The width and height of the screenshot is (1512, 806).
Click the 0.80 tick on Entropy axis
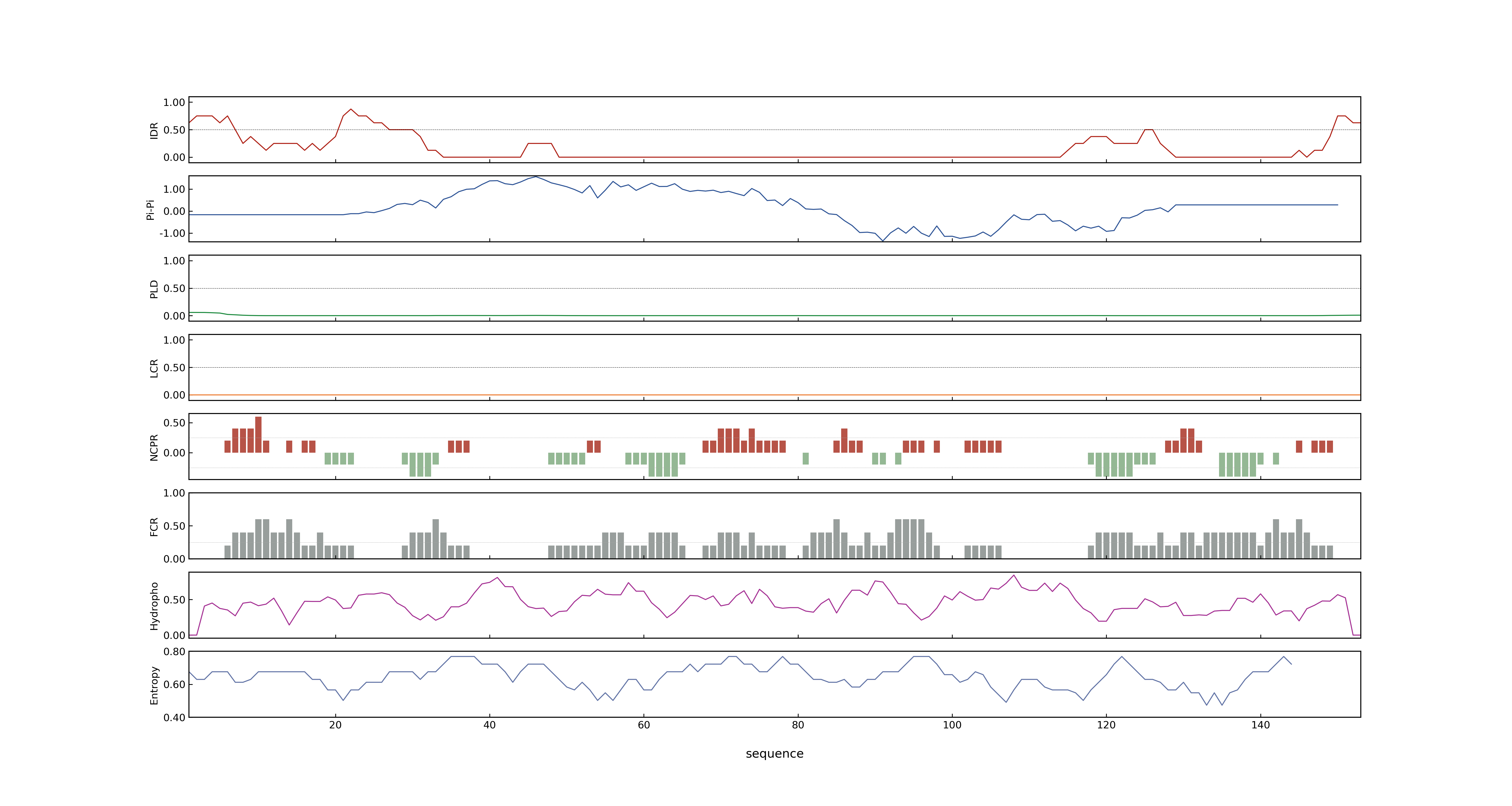174,652
